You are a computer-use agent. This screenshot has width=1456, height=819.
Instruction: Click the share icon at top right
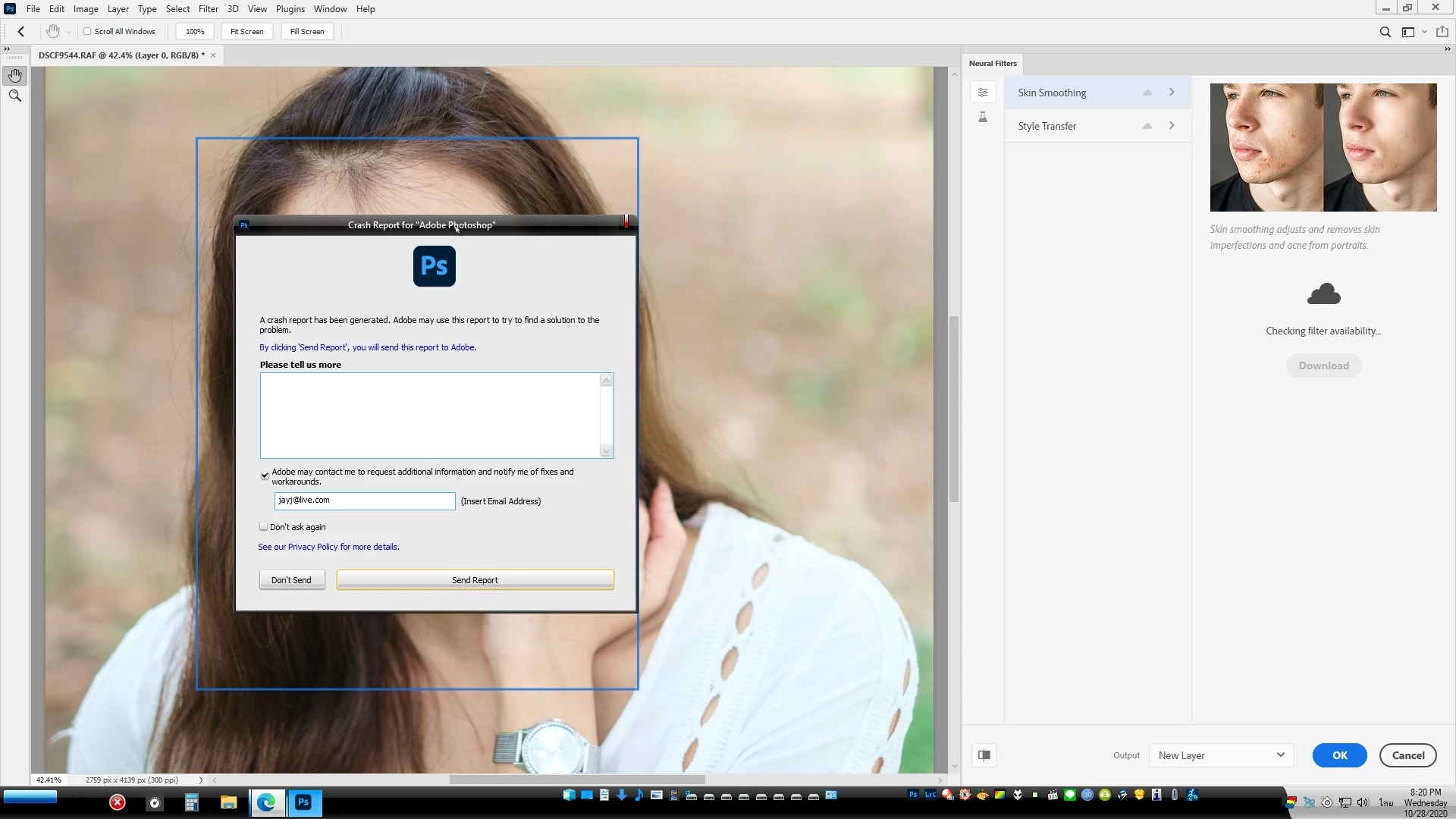(x=1442, y=32)
